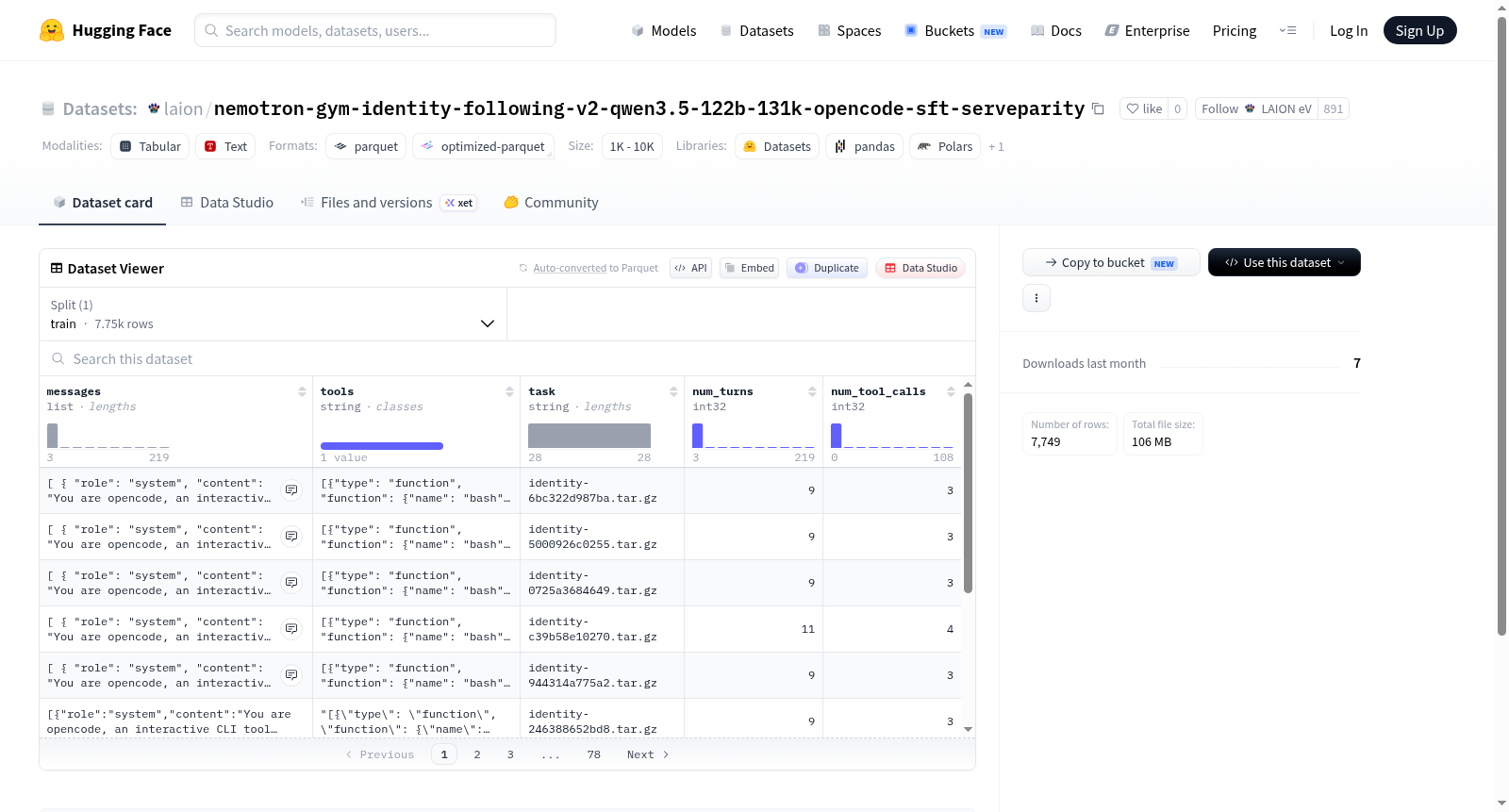The image size is (1509, 812).
Task: Open the Enterprise menu item
Action: pos(1148,30)
